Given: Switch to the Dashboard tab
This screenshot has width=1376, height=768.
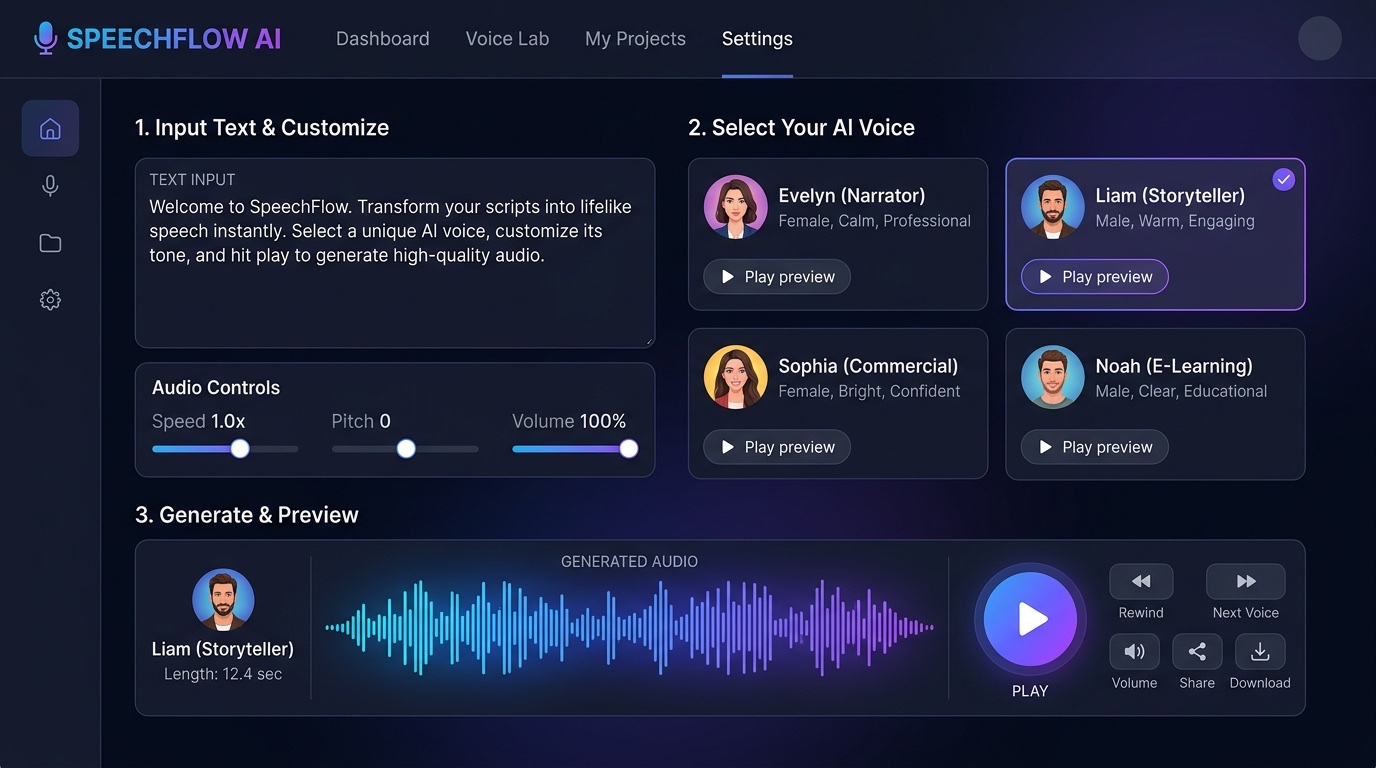Looking at the screenshot, I should [382, 38].
